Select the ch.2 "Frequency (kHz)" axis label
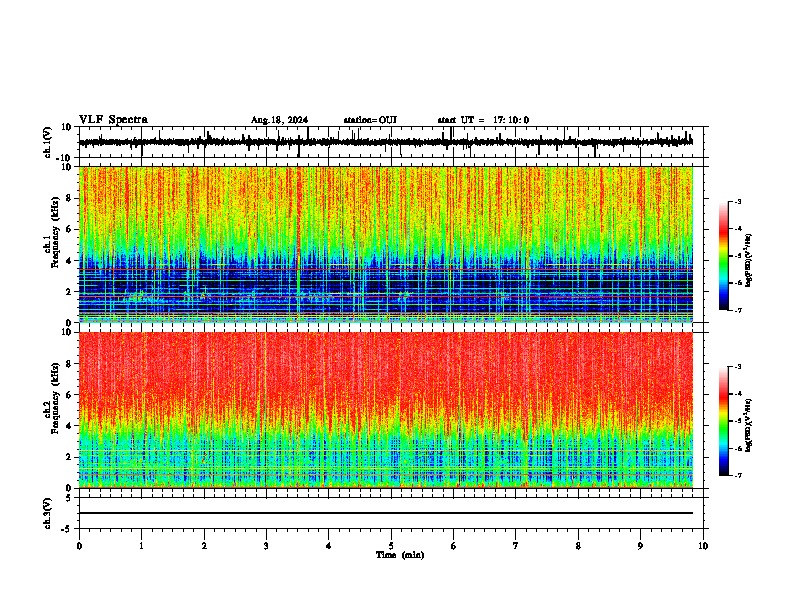This screenshot has width=792, height=612. pyautogui.click(x=55, y=398)
